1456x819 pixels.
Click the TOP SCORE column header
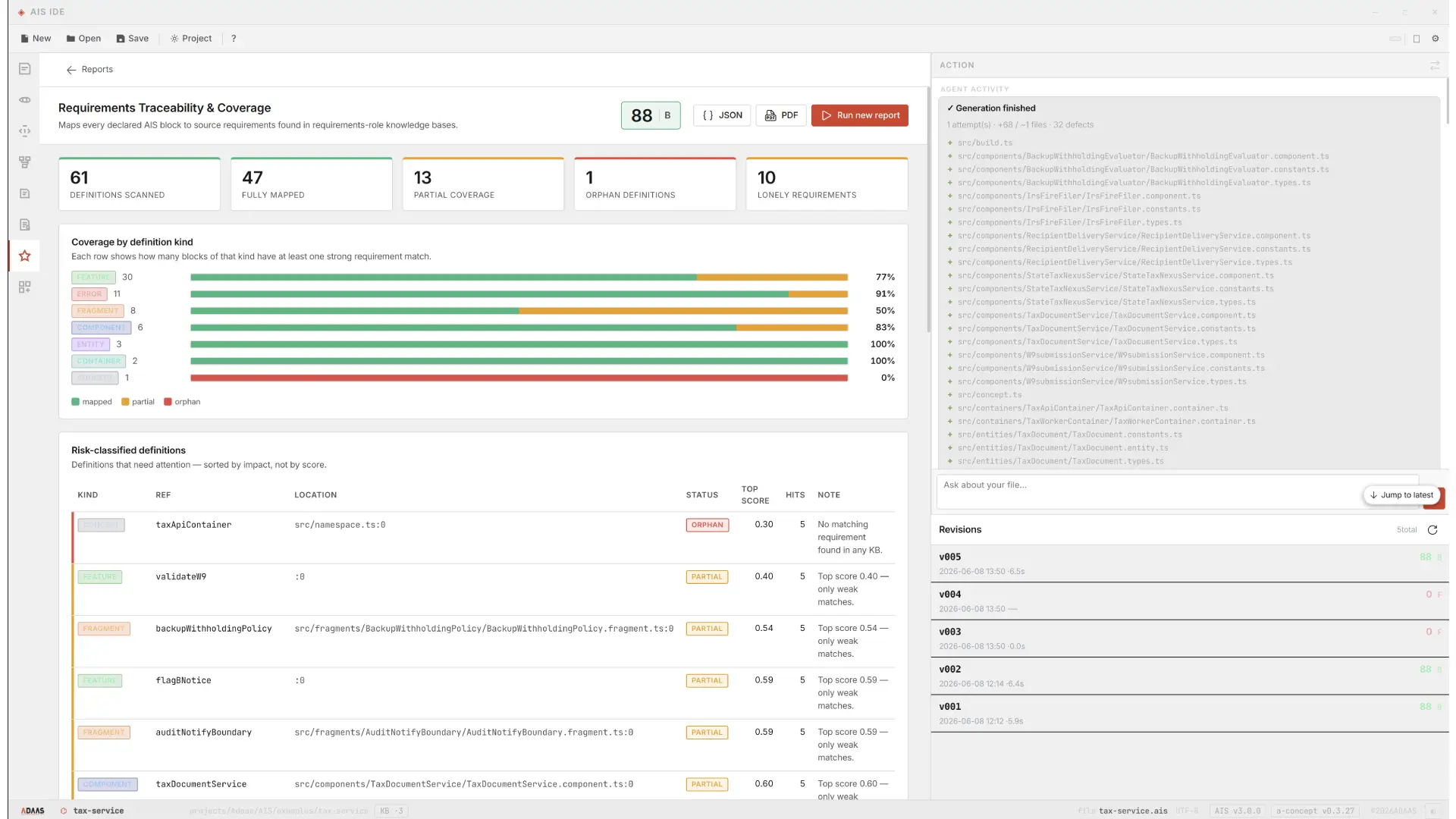tap(755, 494)
